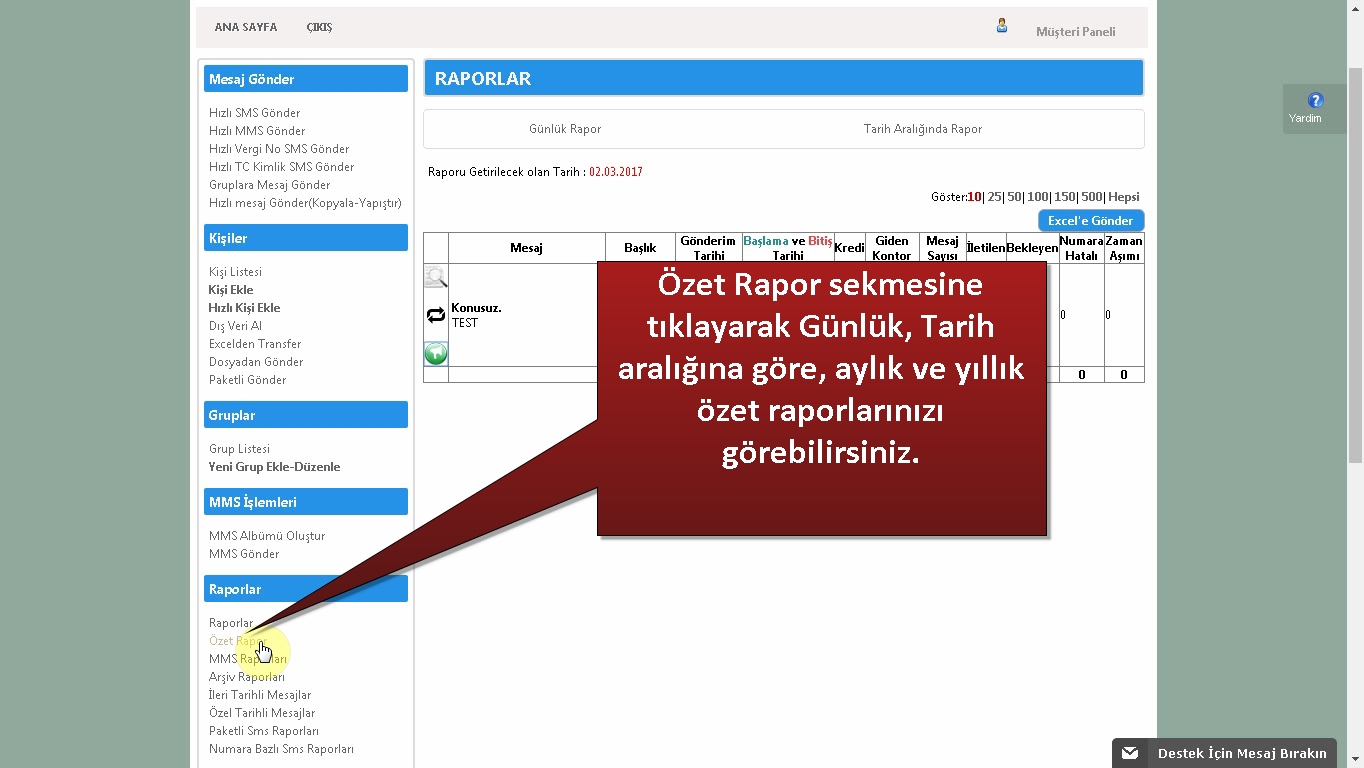The height and width of the screenshot is (768, 1364).
Task: Open MMS Albümü Oluştur link
Action: [266, 536]
